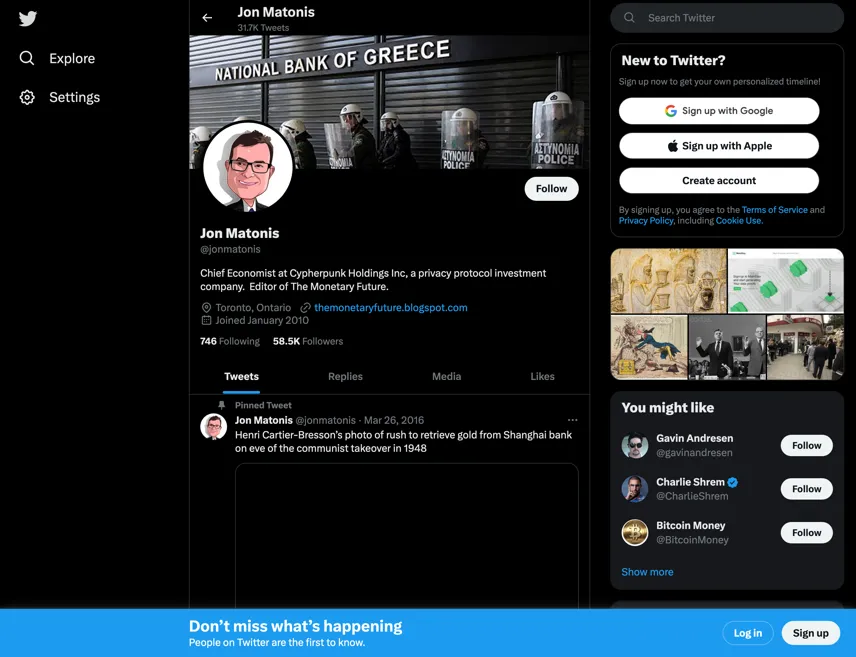The height and width of the screenshot is (657, 856).
Task: Follow Bitcoin Money
Action: (x=806, y=532)
